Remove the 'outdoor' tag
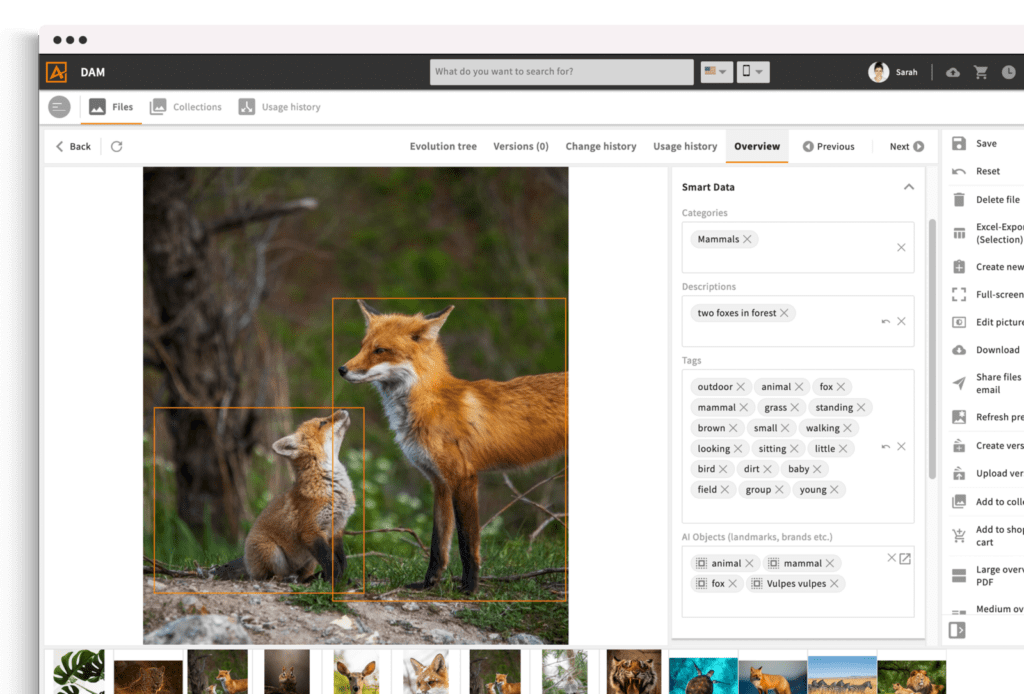The width and height of the screenshot is (1024, 694). click(741, 387)
